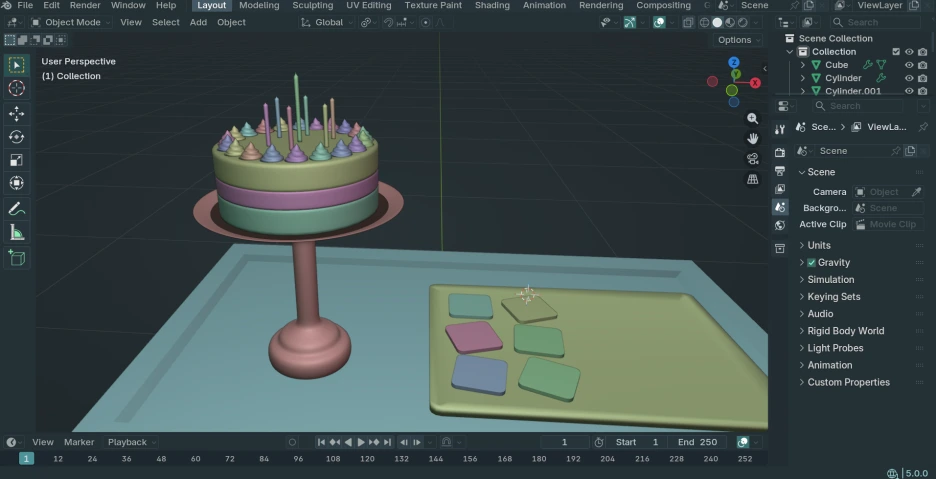Switch to rendered viewport shading

pos(743,23)
